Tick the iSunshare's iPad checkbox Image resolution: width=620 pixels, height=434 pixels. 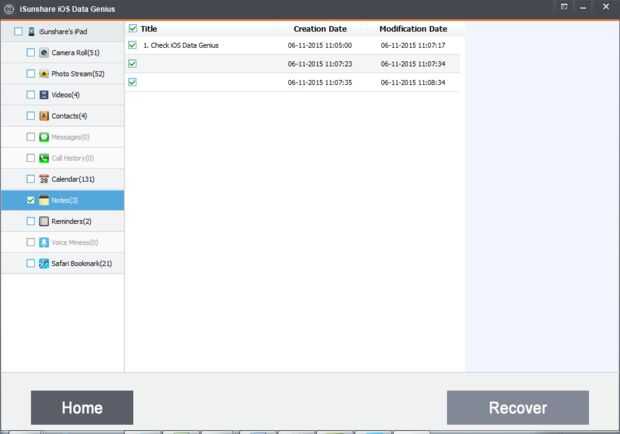(x=18, y=31)
